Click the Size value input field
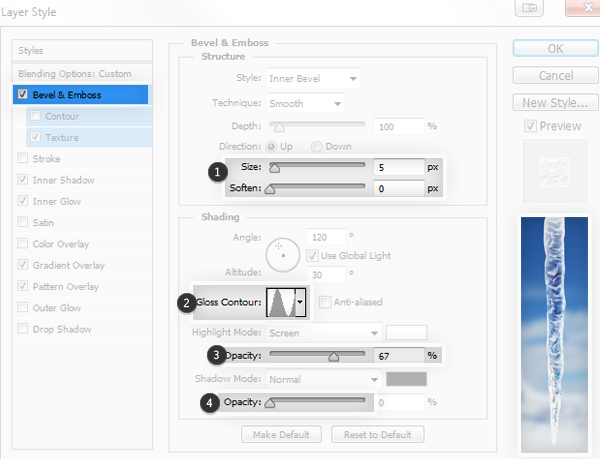Screen dimensions: 600x459 point(398,167)
